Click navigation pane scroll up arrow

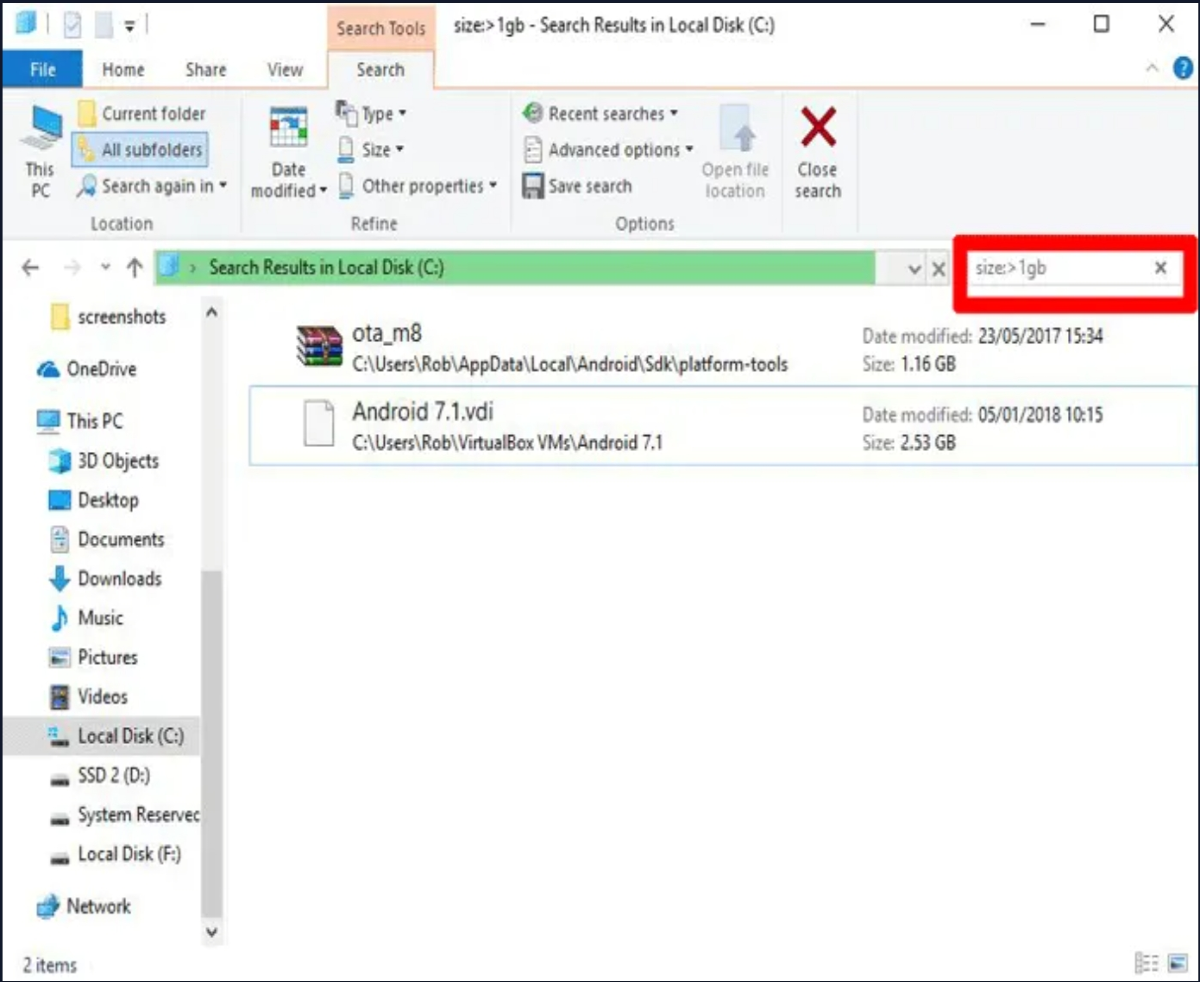[x=211, y=312]
